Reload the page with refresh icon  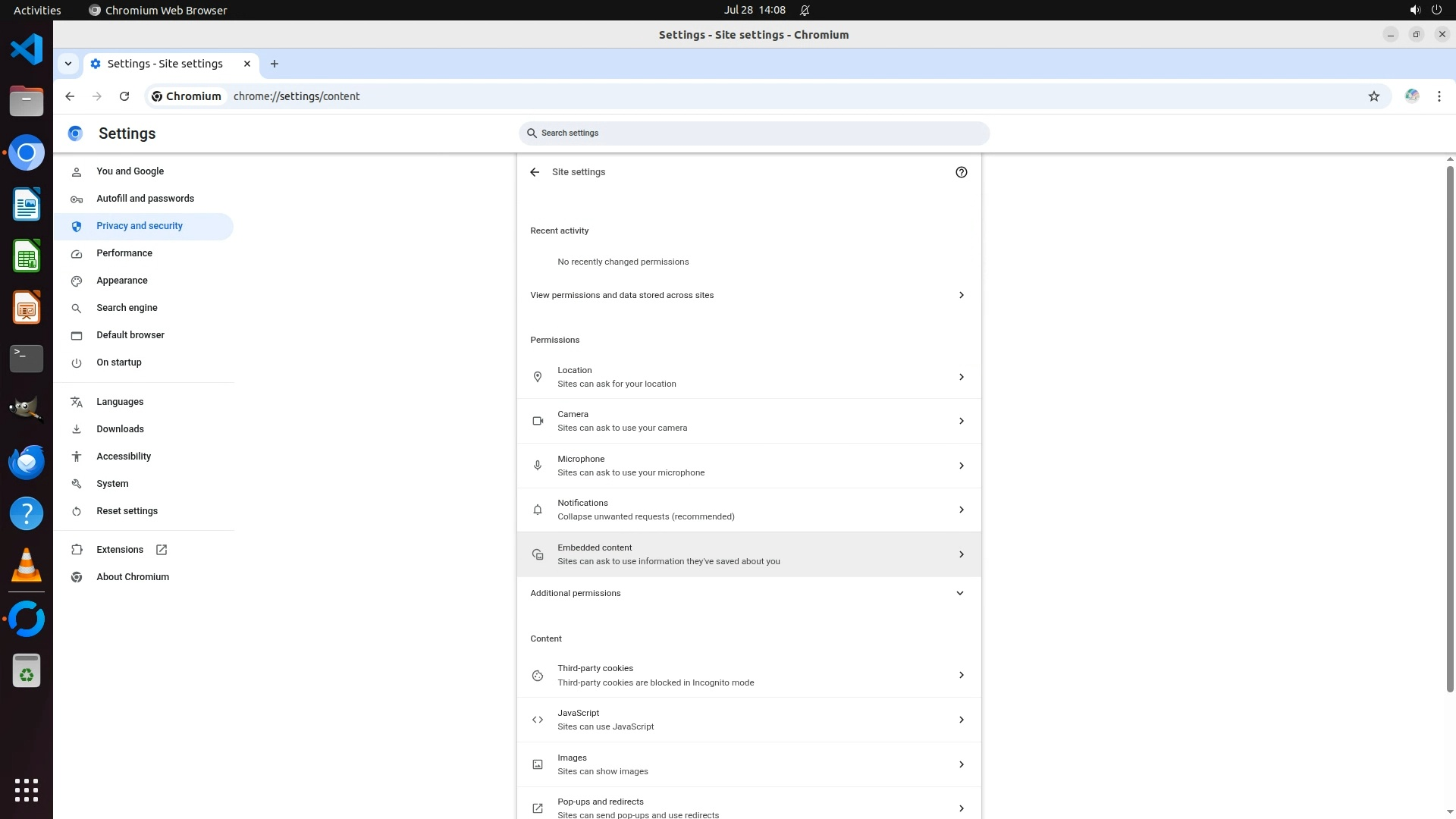[124, 96]
